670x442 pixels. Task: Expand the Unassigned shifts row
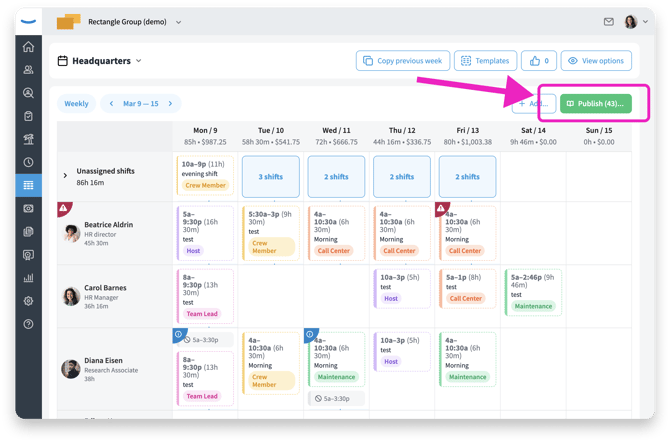66,176
